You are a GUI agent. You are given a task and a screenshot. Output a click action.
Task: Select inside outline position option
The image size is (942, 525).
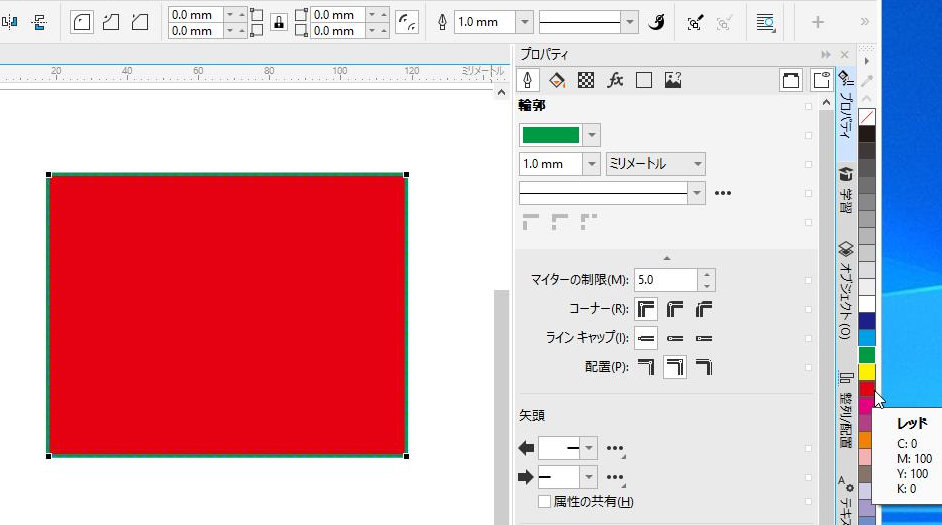703,367
